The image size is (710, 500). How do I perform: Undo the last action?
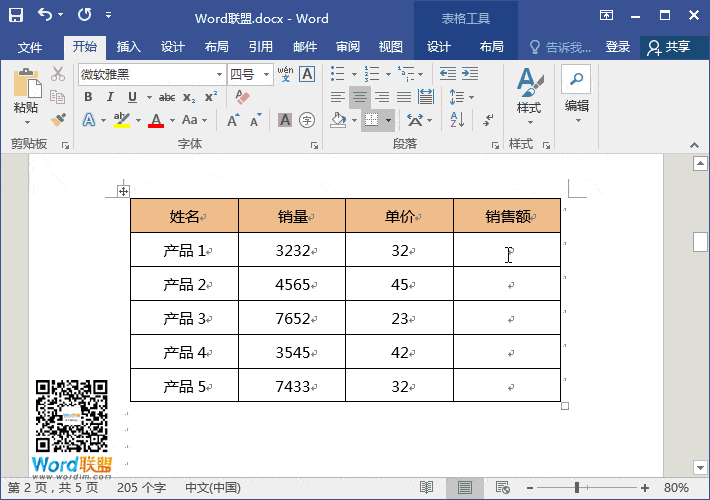pyautogui.click(x=45, y=15)
